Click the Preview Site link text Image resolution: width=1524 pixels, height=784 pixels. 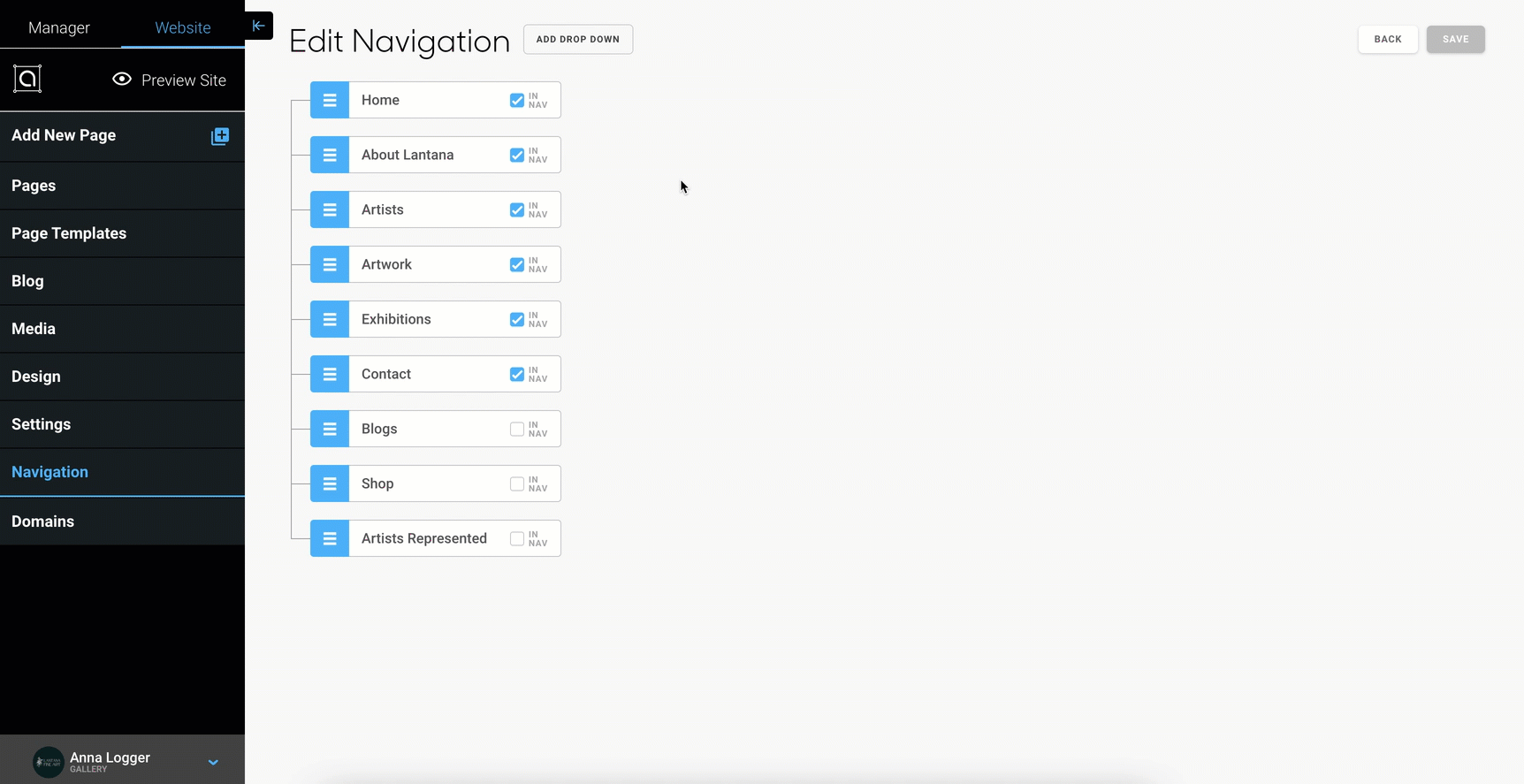pyautogui.click(x=184, y=80)
